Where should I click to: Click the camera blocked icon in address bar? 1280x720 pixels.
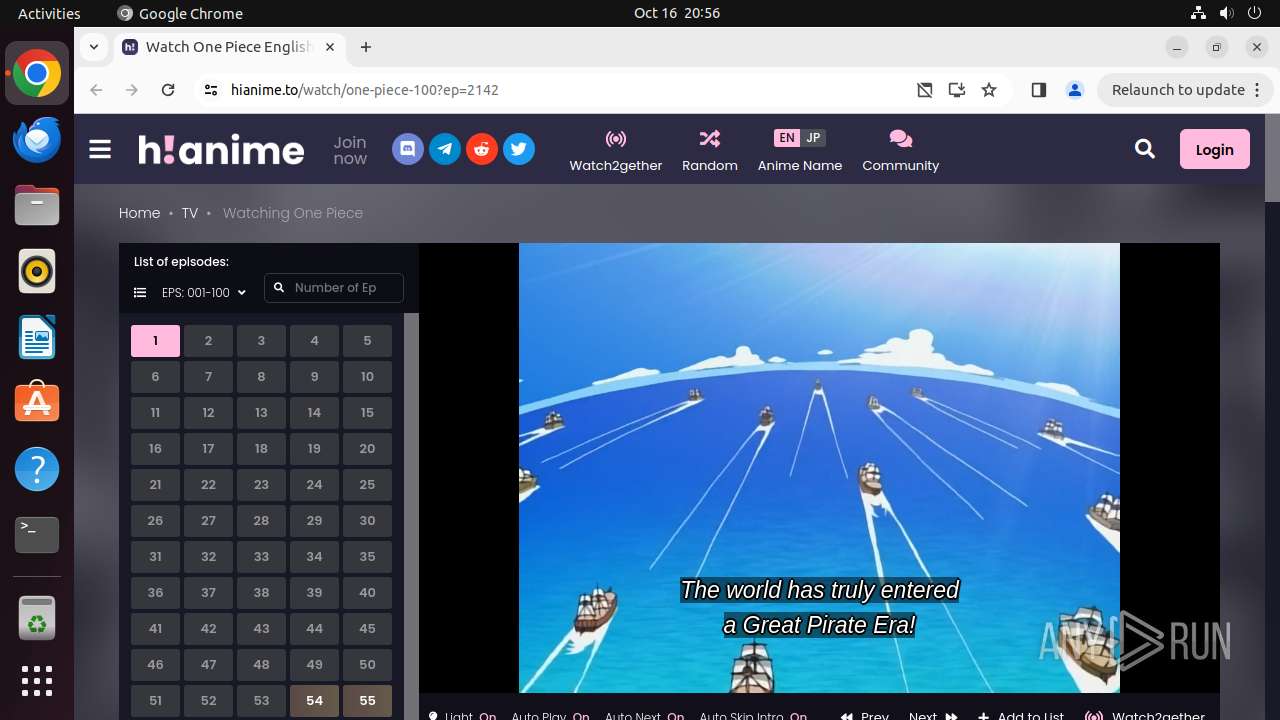click(x=925, y=90)
